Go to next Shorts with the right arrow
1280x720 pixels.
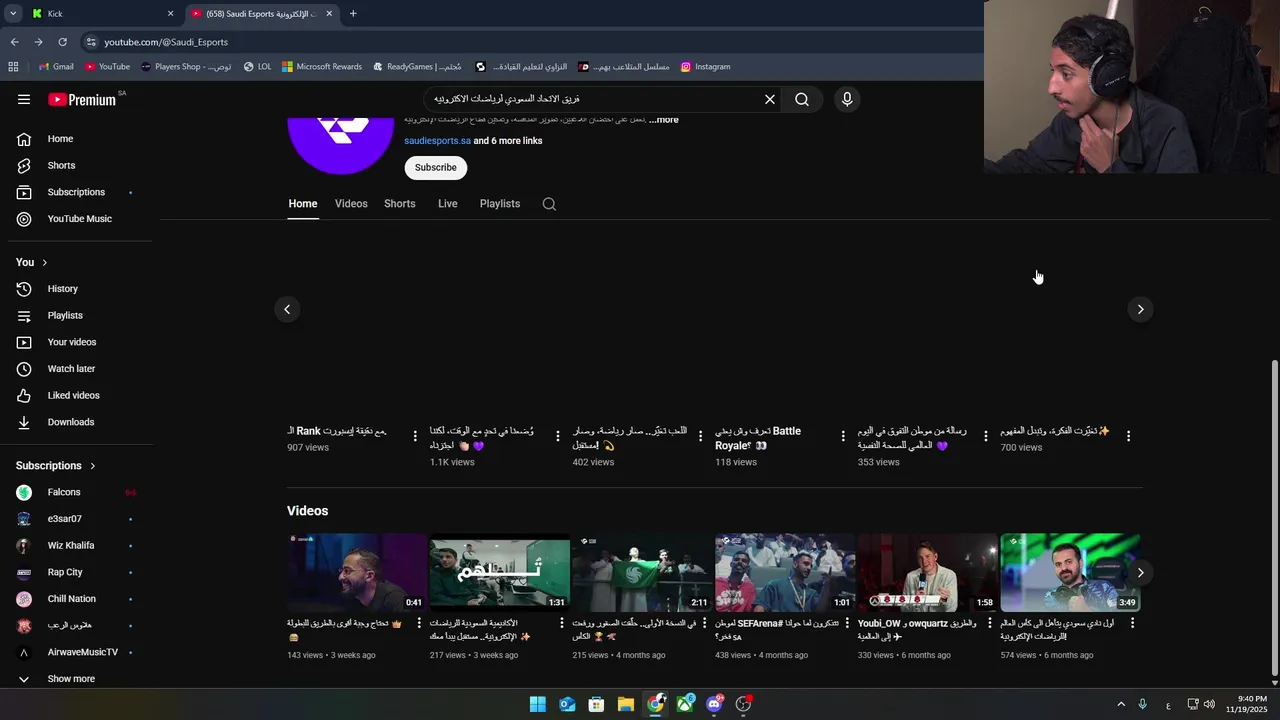(x=1140, y=309)
